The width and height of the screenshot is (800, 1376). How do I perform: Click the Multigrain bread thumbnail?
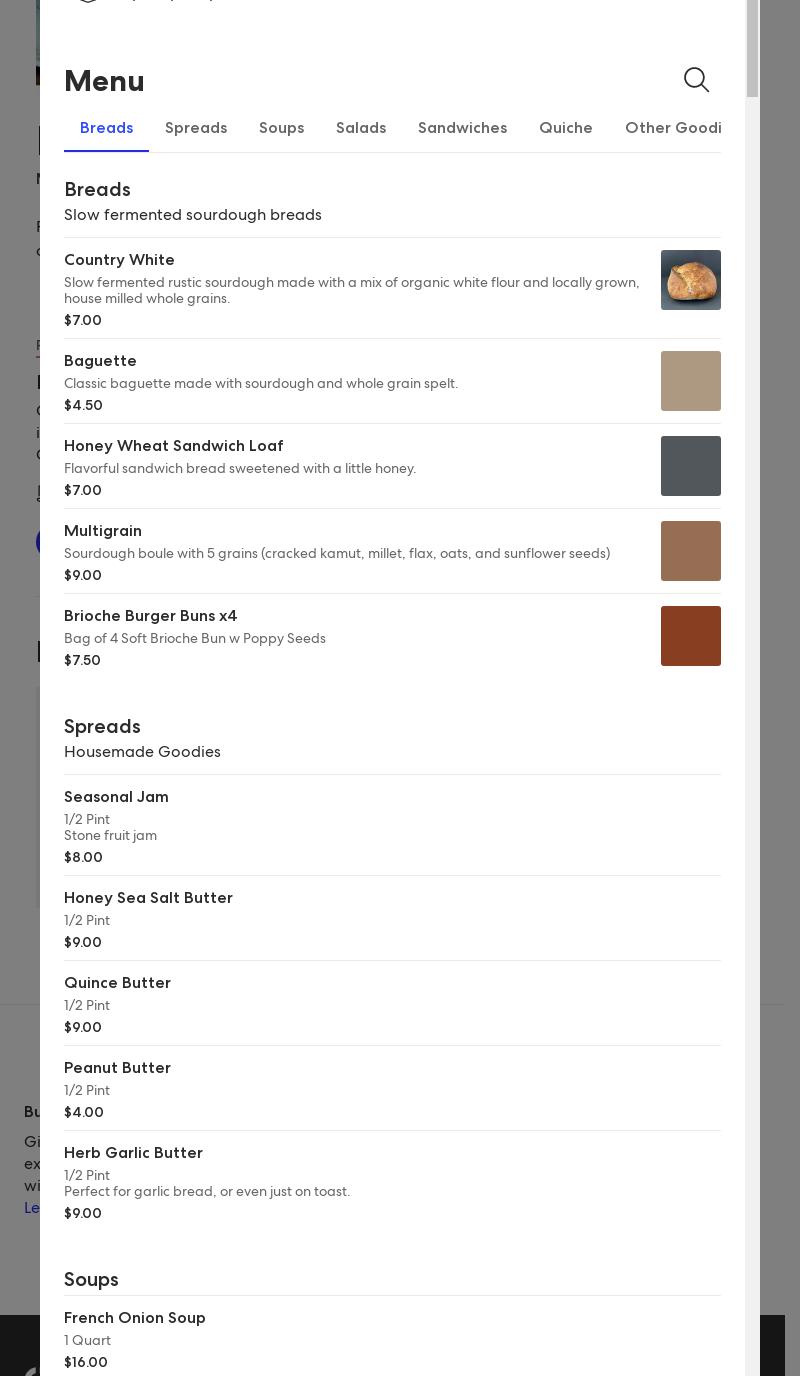[691, 551]
